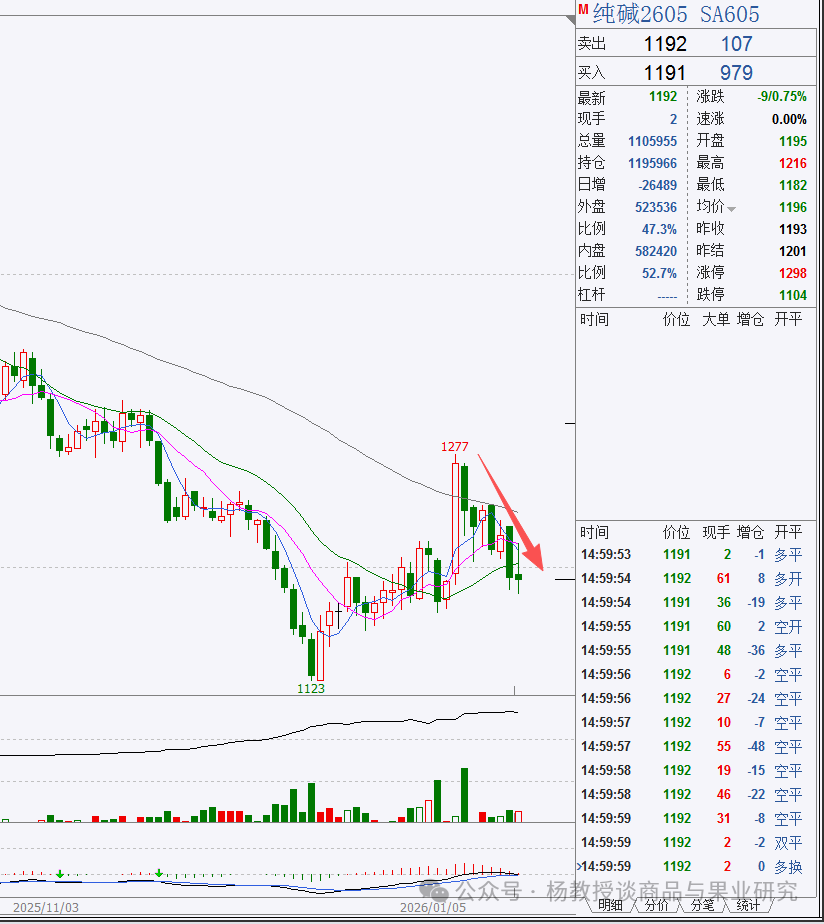Select the 买入 price 1191
824x924 pixels.
[x=664, y=73]
